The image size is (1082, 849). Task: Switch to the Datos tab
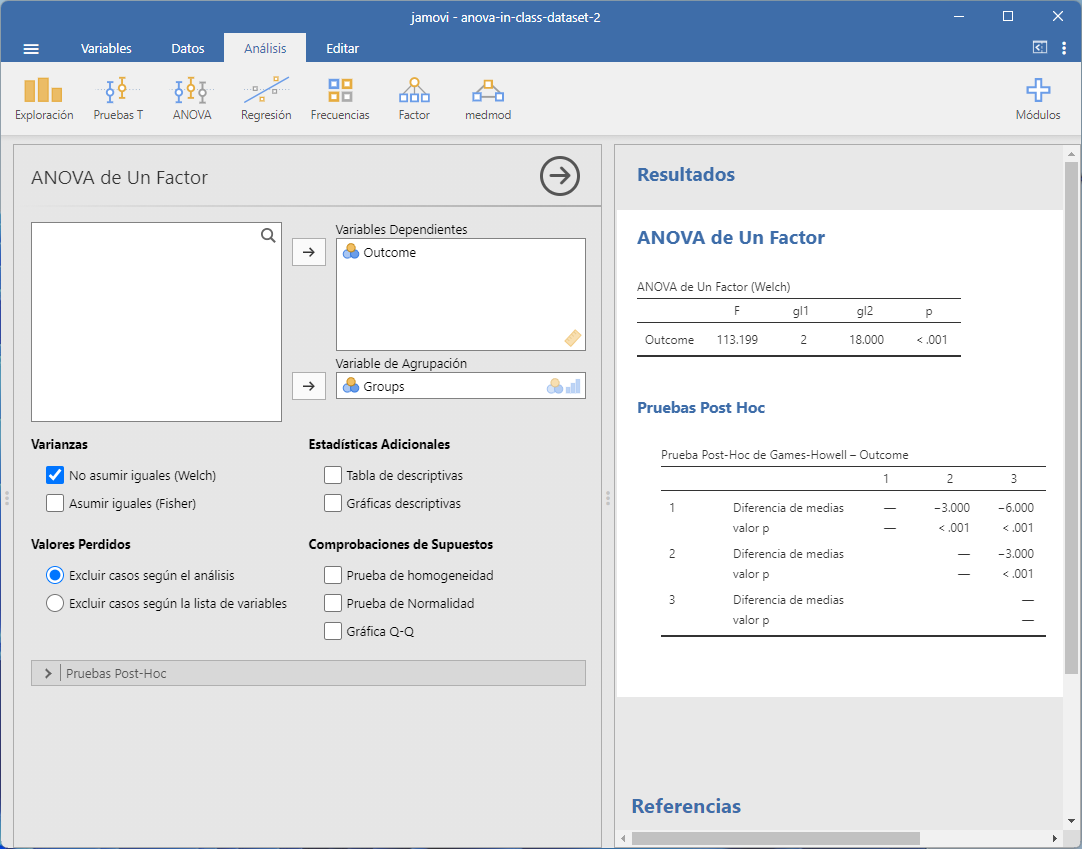click(x=188, y=48)
